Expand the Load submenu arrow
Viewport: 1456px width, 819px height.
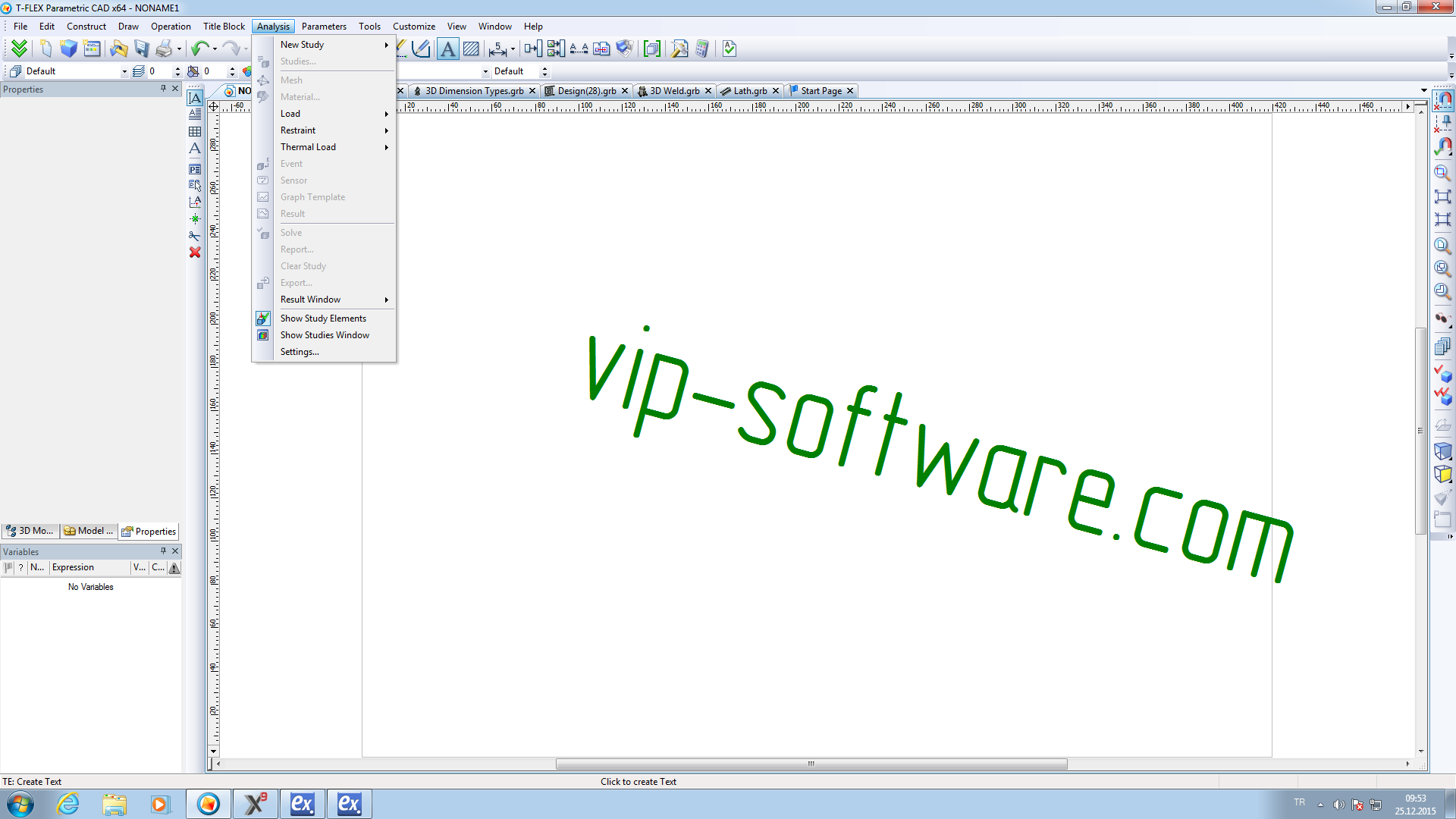tap(387, 113)
